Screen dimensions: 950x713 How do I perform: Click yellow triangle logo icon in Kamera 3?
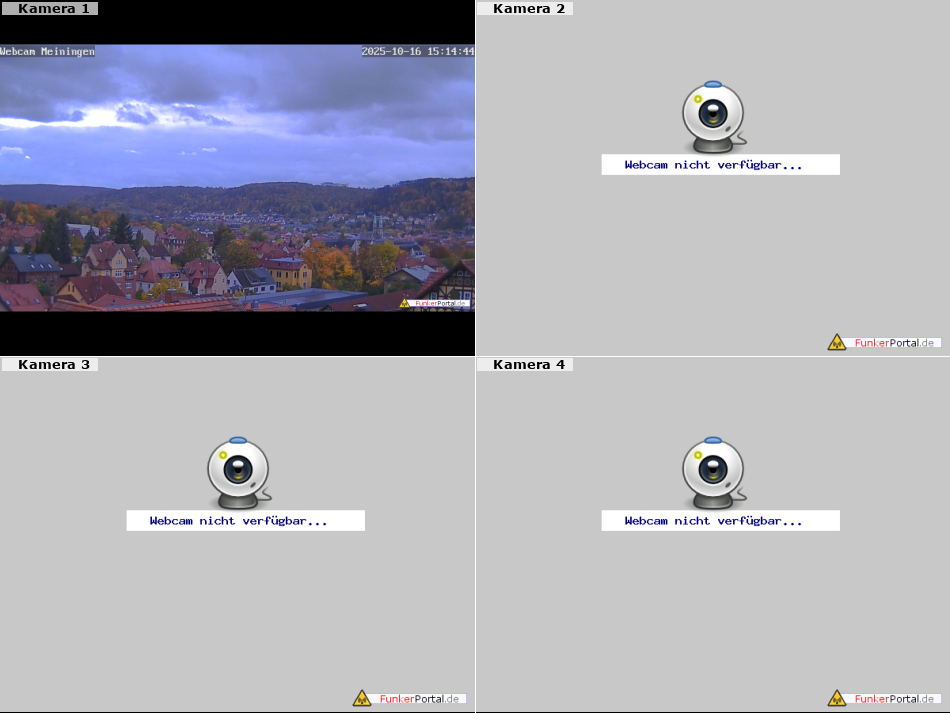[x=362, y=698]
